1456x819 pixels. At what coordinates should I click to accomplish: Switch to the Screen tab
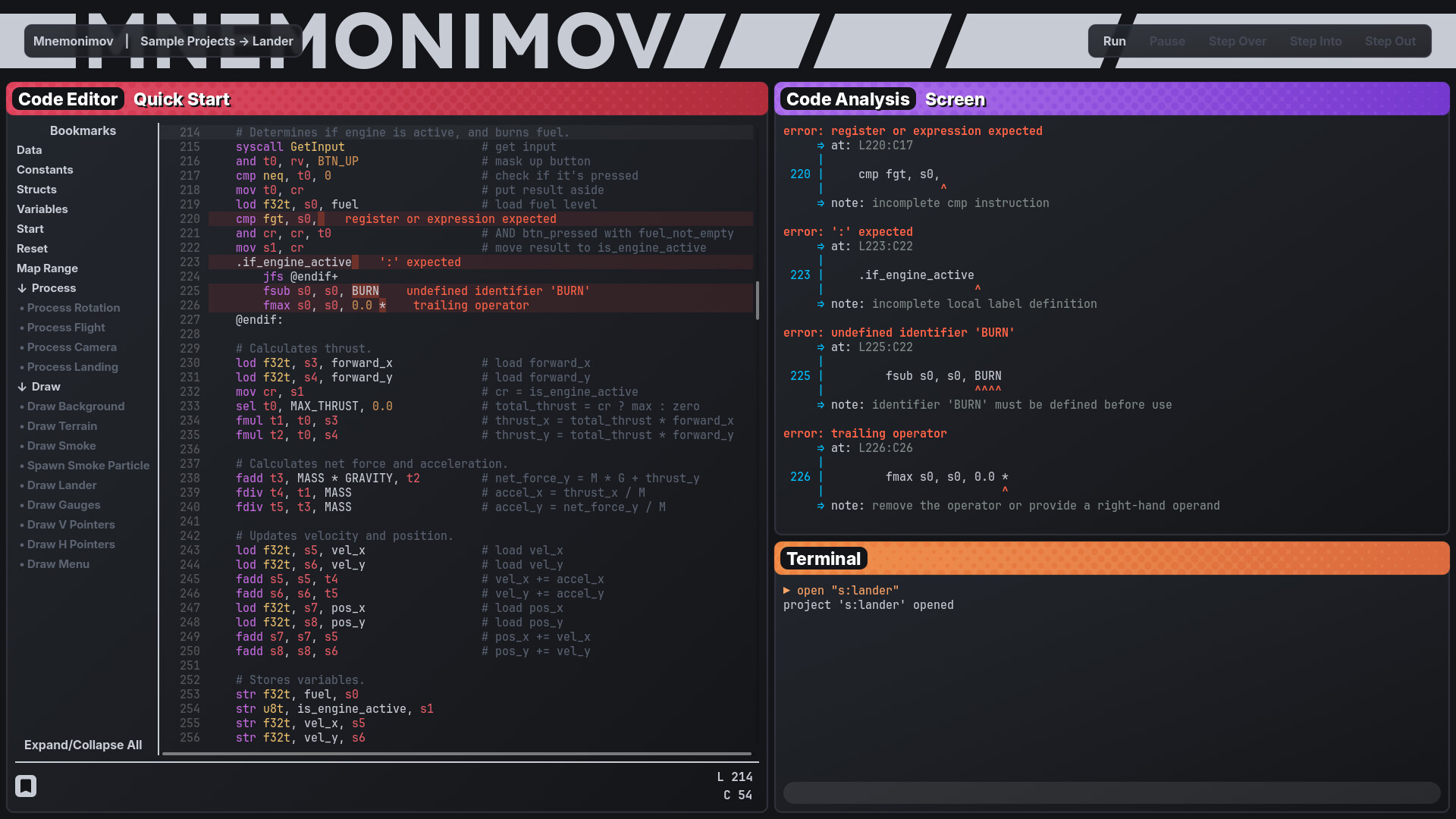[x=955, y=99]
